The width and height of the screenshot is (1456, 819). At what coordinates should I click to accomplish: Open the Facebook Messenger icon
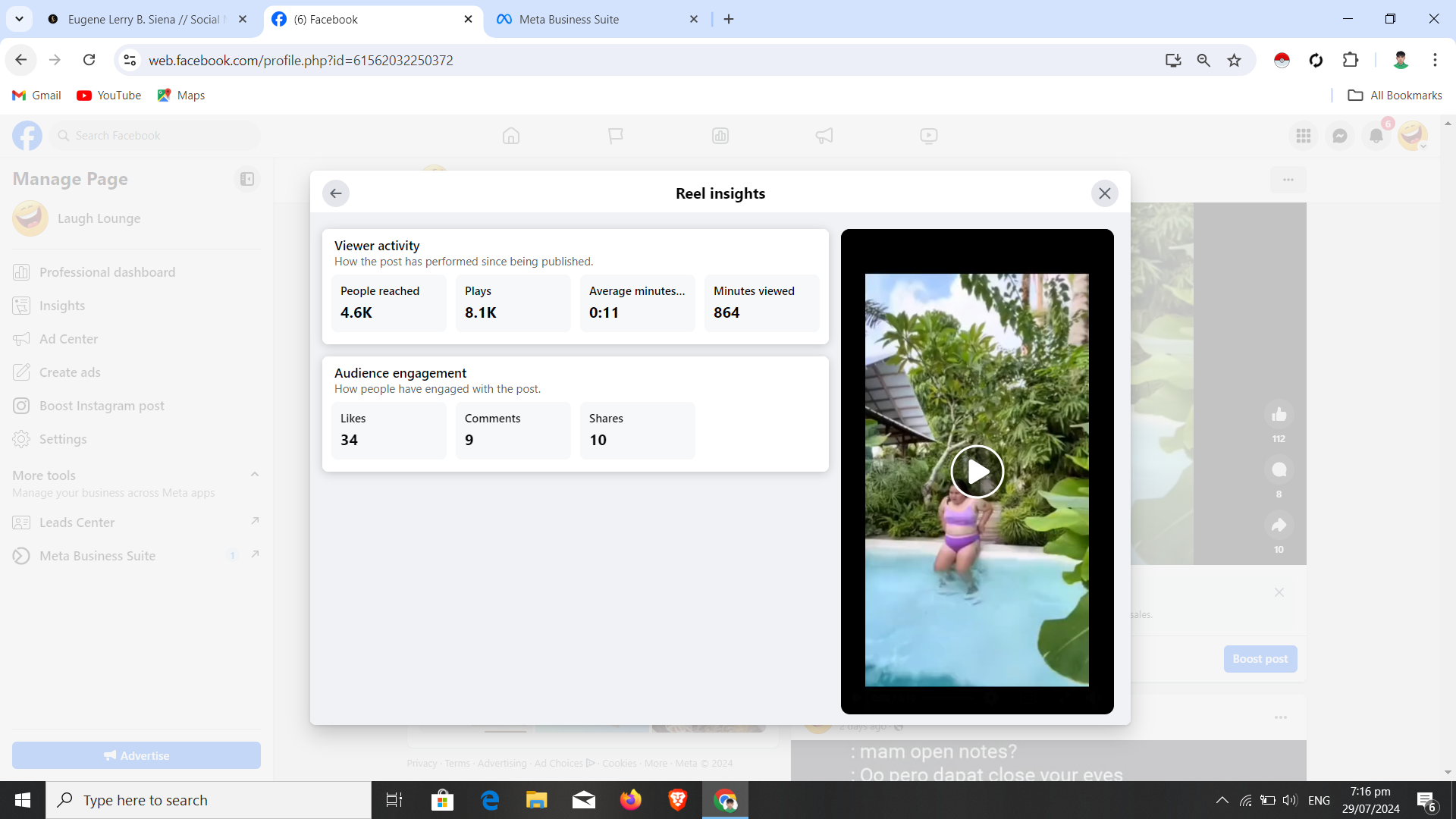pyautogui.click(x=1340, y=136)
